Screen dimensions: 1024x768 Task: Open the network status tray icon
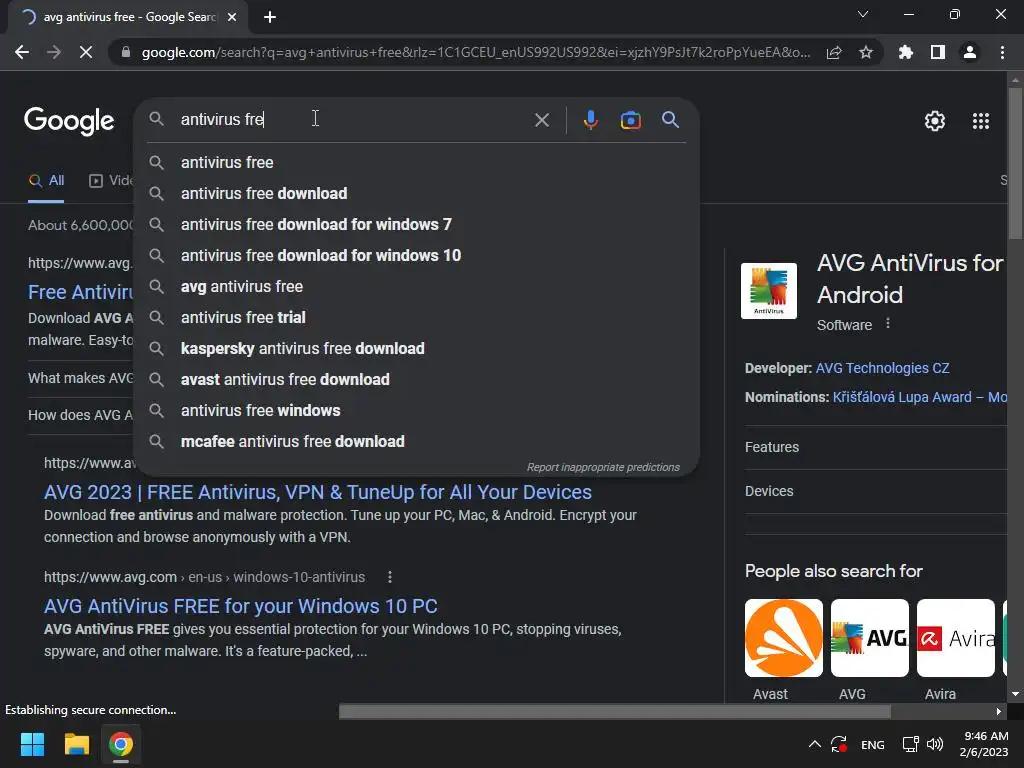pos(910,744)
